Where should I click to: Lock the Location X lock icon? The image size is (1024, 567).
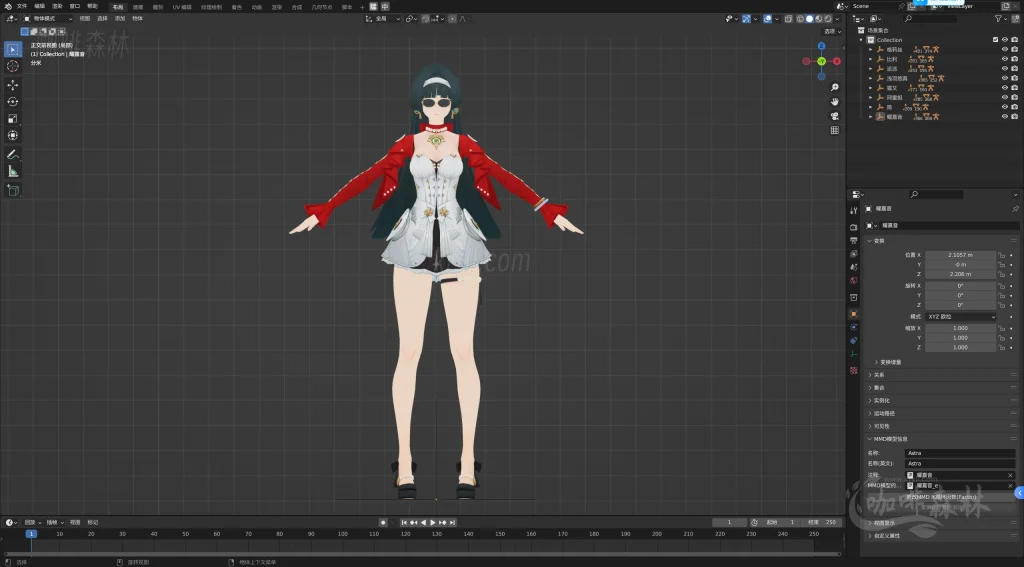1002,255
